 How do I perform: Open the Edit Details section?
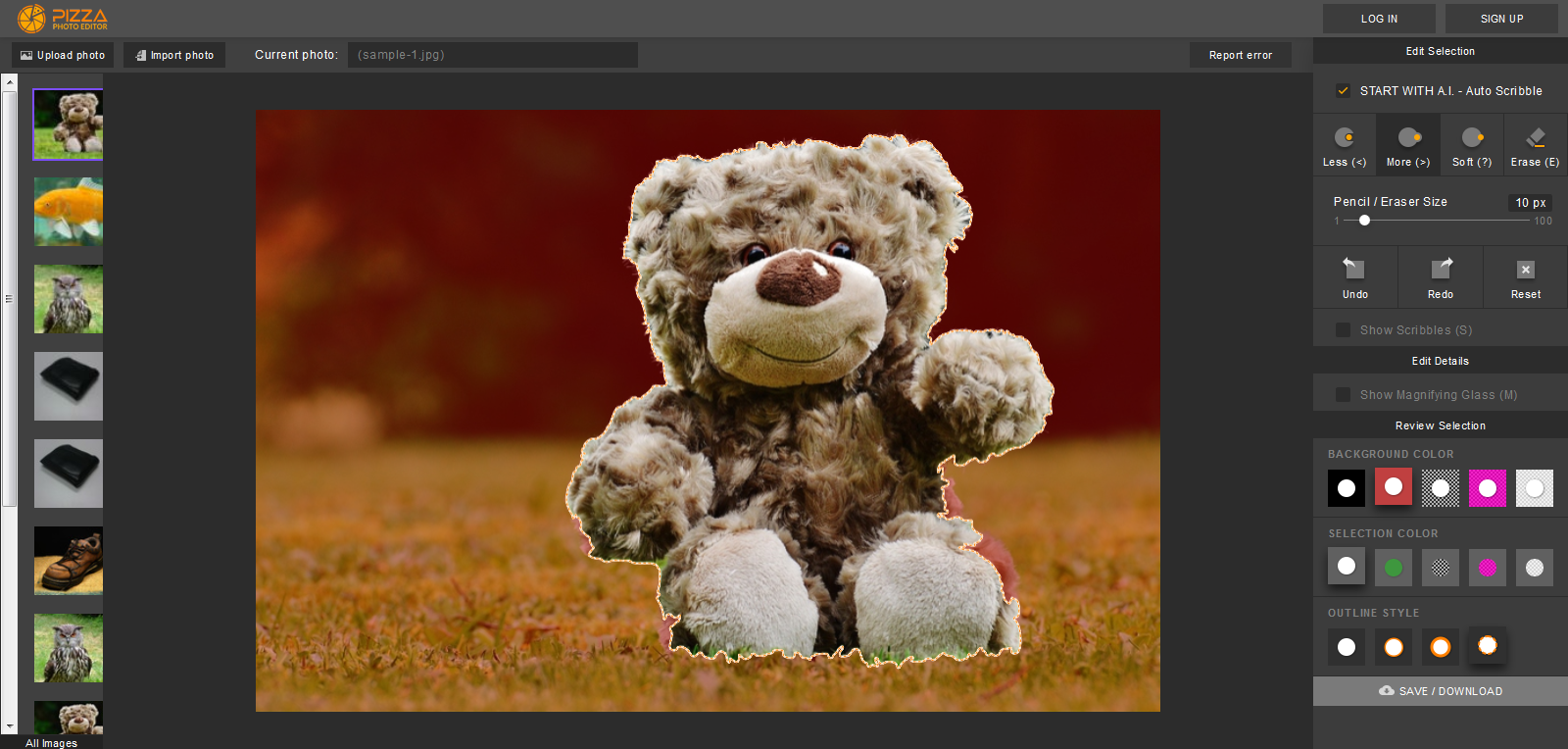pos(1441,361)
